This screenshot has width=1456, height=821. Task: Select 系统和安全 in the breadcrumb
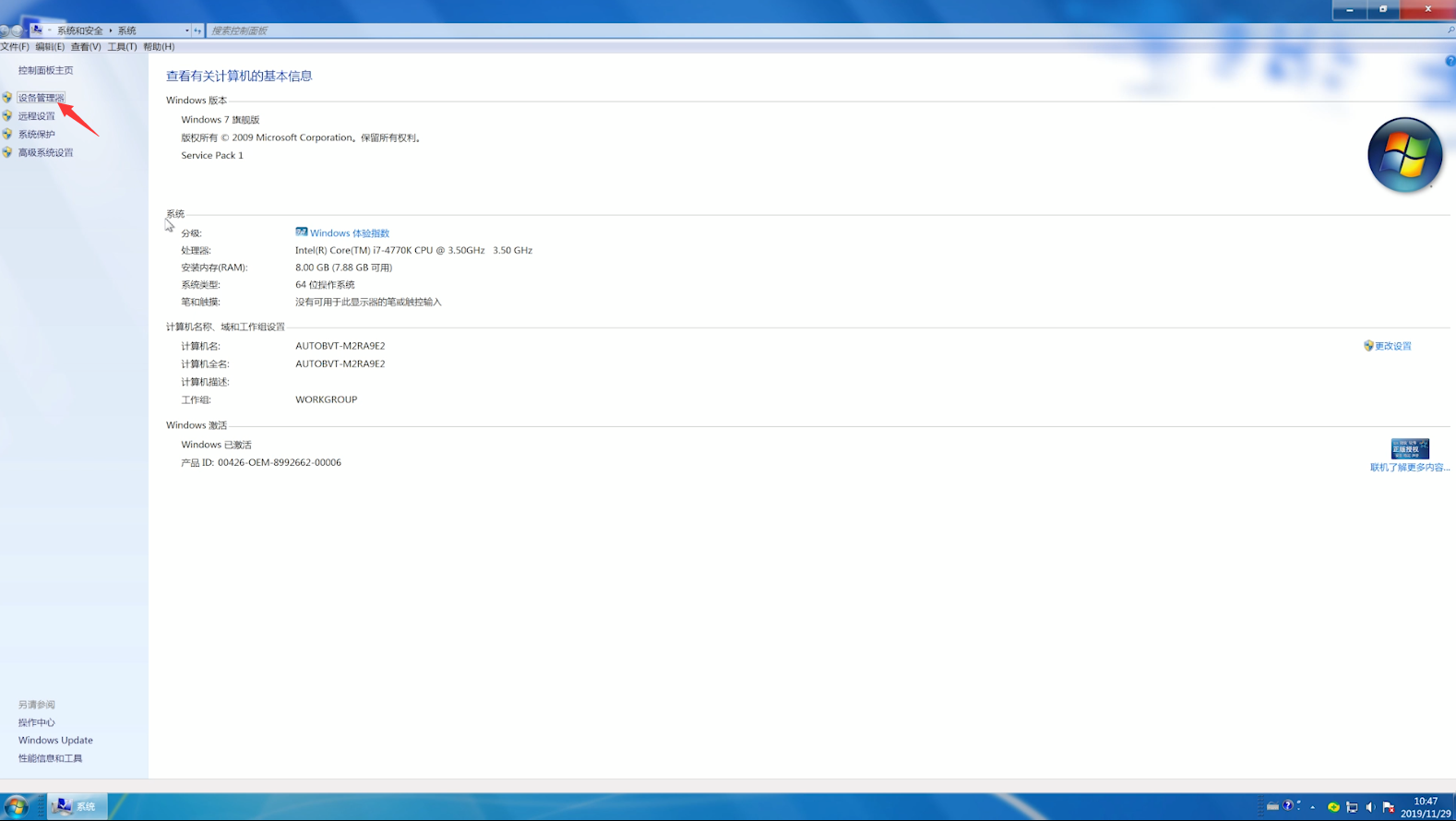[x=80, y=30]
